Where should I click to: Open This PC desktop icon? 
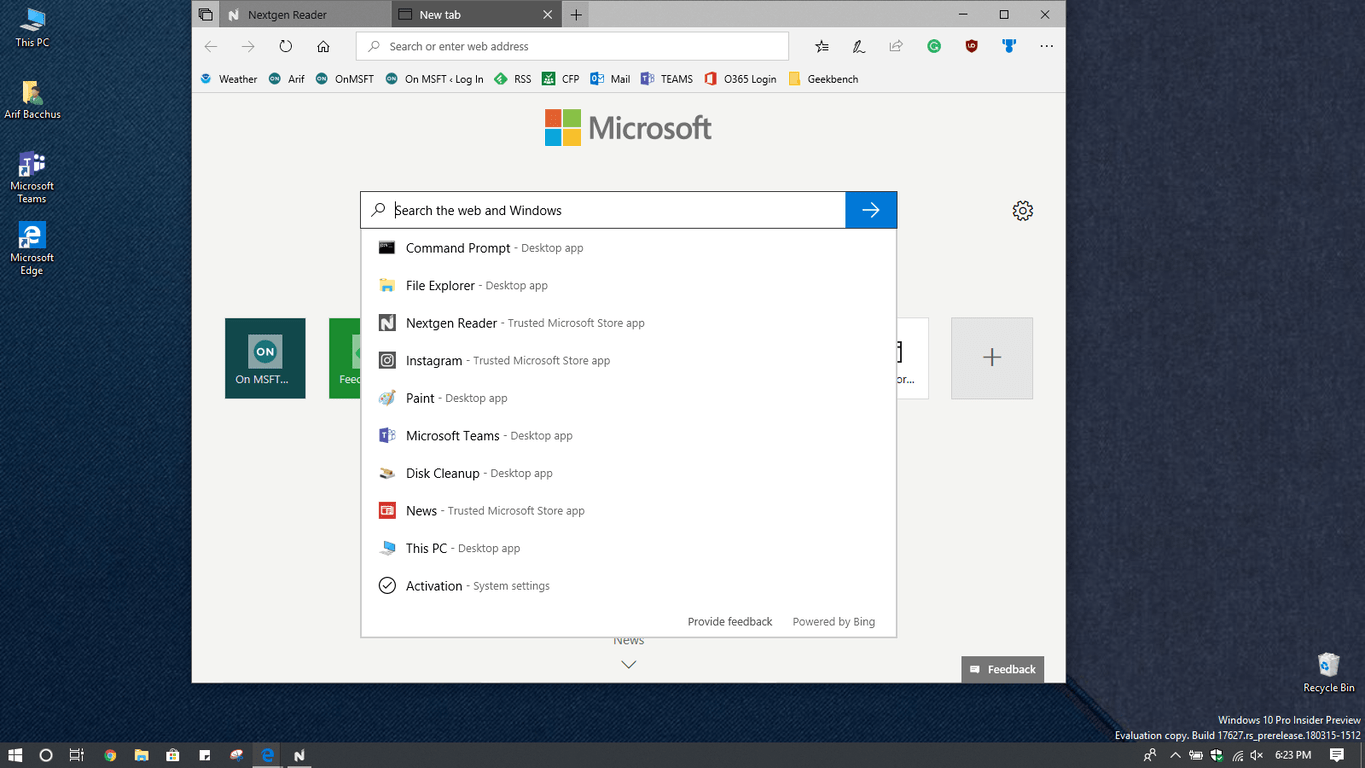32,27
